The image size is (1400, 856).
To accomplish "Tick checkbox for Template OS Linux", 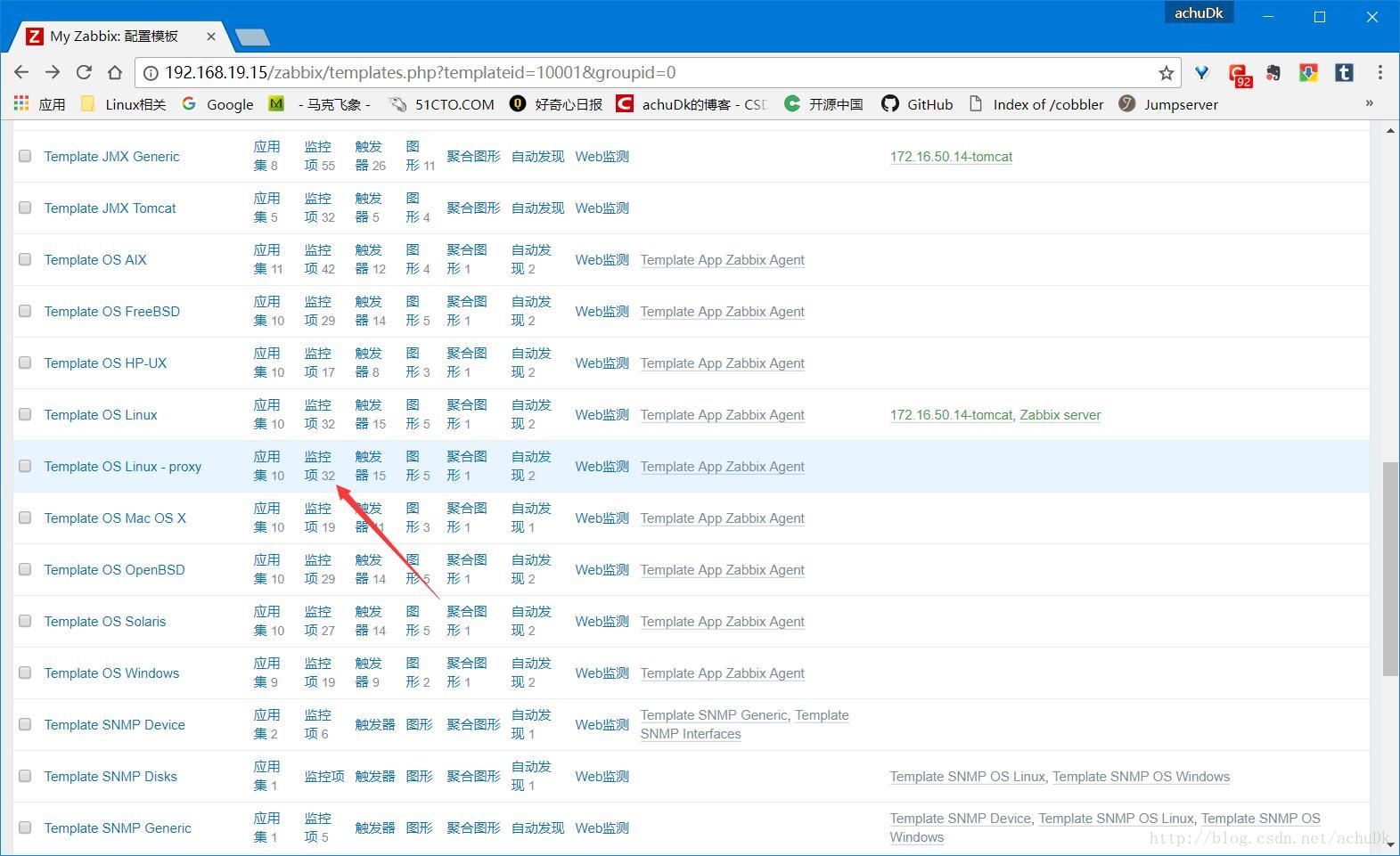I will 25,414.
